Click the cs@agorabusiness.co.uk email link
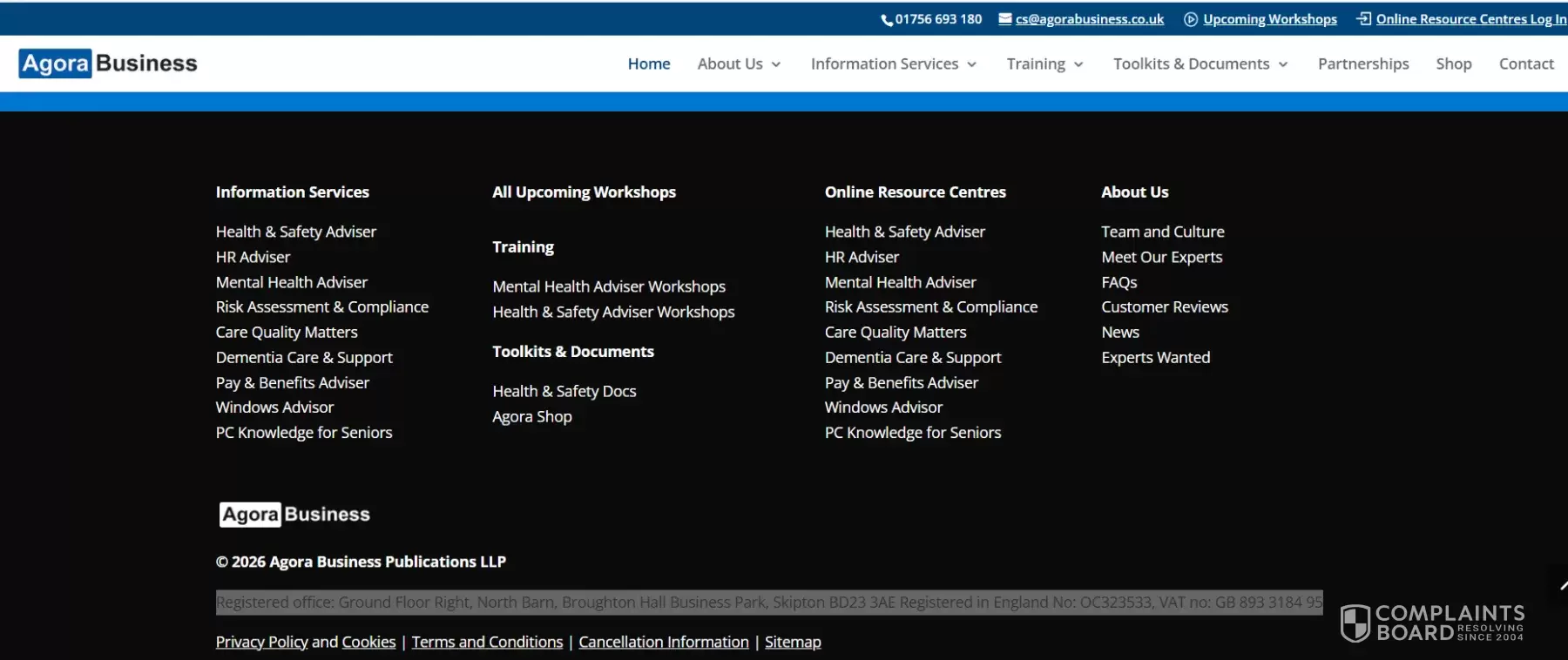Screen dimensions: 1568x660 point(1089,19)
